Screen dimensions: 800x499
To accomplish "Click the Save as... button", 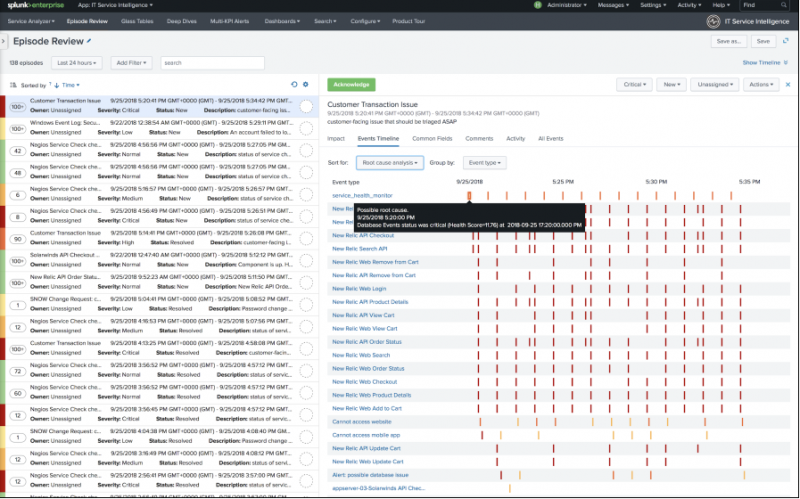I will point(729,41).
